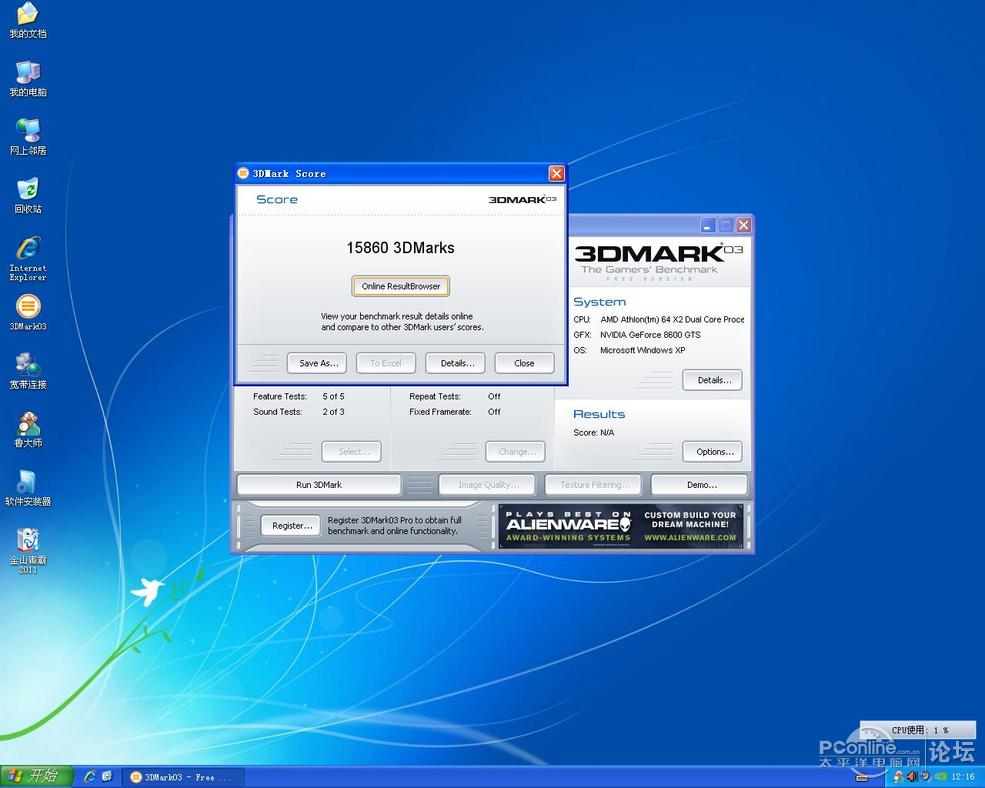Launch Internet Explorer from the quick launch bar
Viewport: 985px width, 788px height.
[90, 777]
